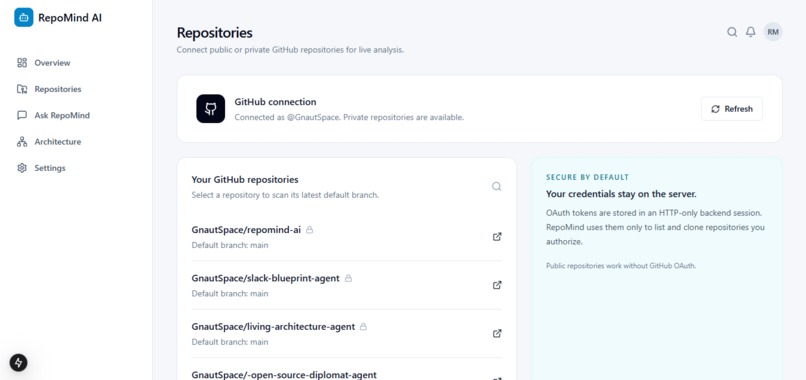Click the lock icon beside repomind-ai
Image resolution: width=806 pixels, height=380 pixels.
point(309,230)
